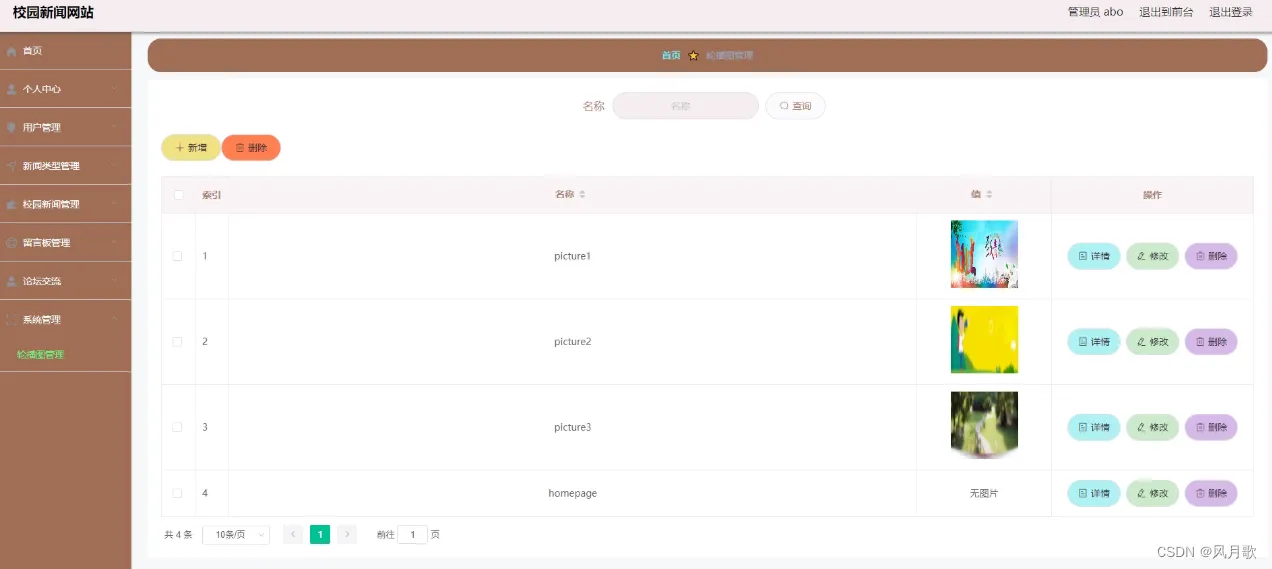Click the 校园新闻管理 sidebar icon

[12, 204]
